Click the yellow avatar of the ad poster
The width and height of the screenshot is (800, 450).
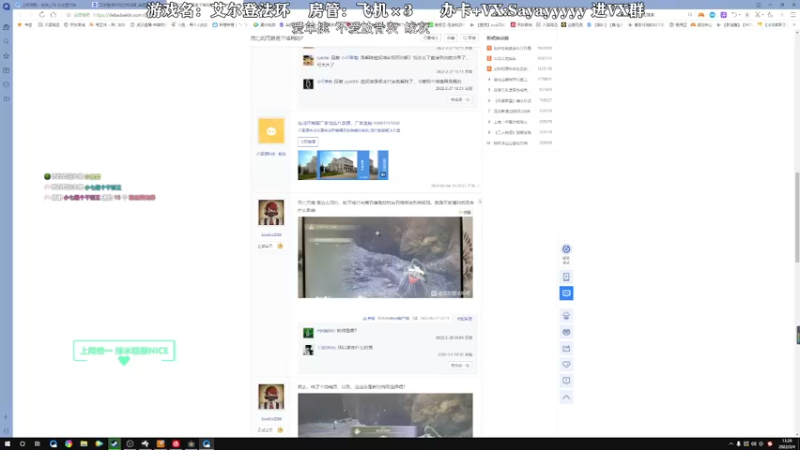click(271, 131)
